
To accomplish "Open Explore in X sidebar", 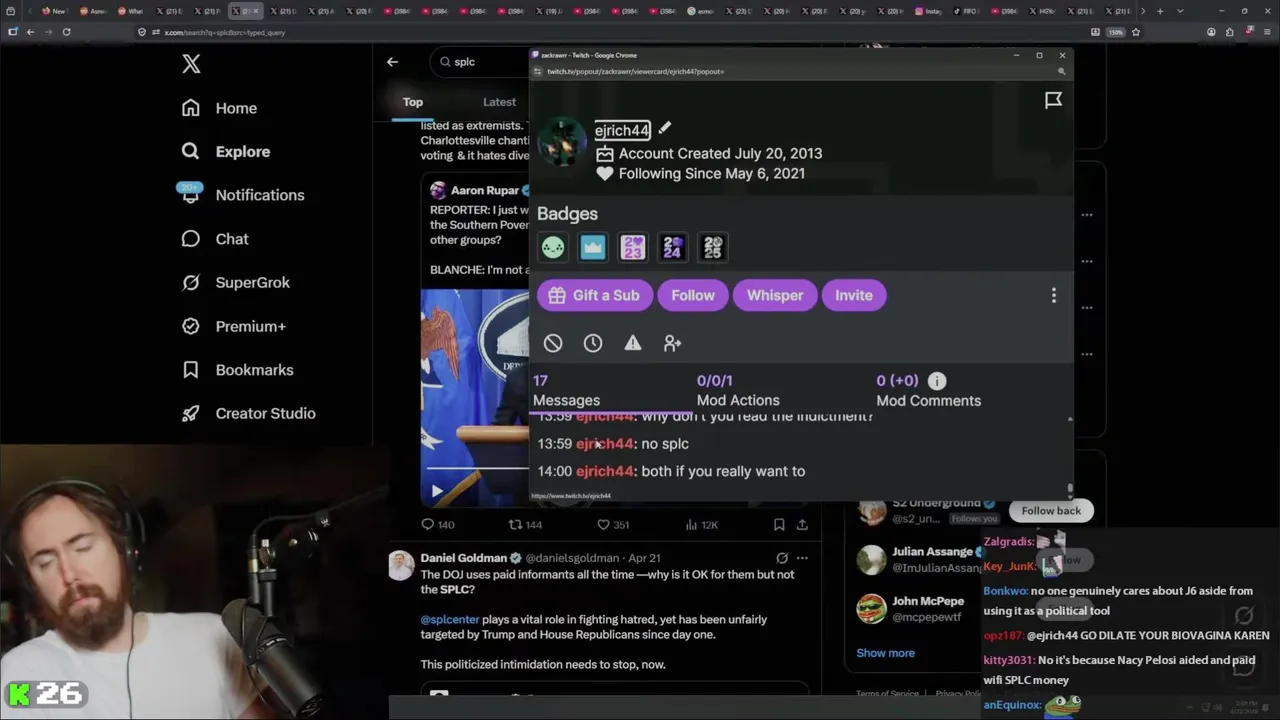I will [225, 151].
